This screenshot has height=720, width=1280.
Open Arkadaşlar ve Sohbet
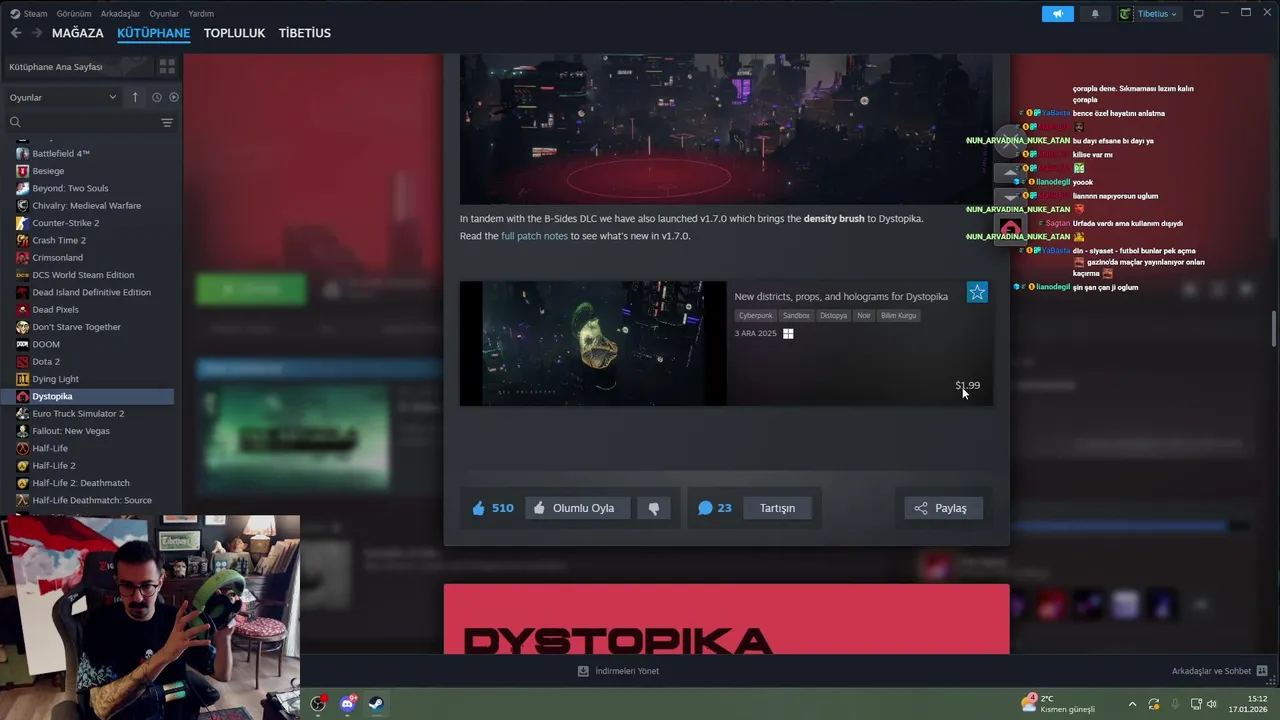pyautogui.click(x=1219, y=671)
